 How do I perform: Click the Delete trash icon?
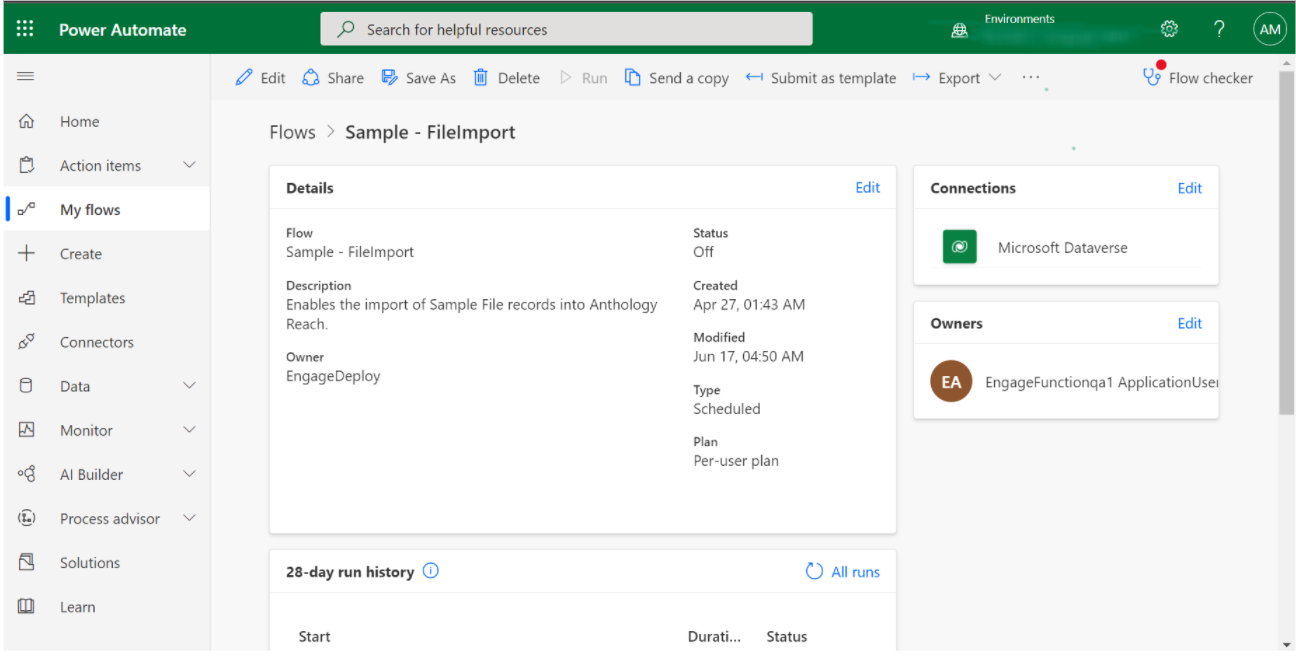[x=481, y=77]
